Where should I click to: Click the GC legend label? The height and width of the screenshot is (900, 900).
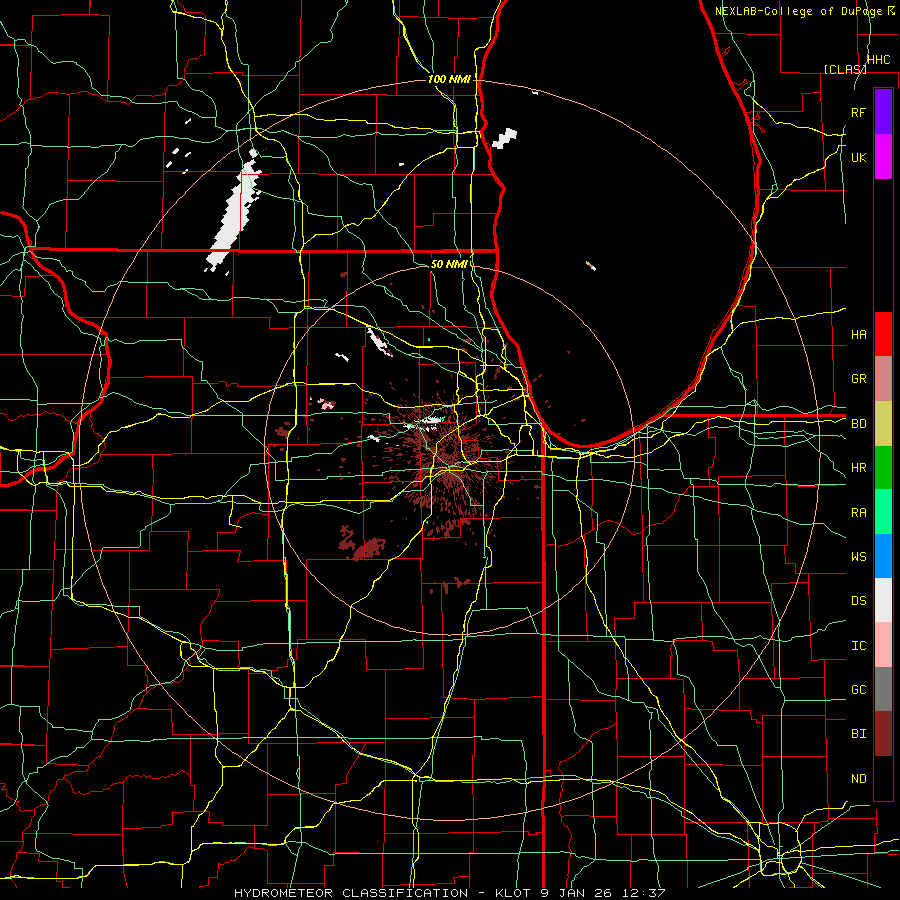[858, 690]
